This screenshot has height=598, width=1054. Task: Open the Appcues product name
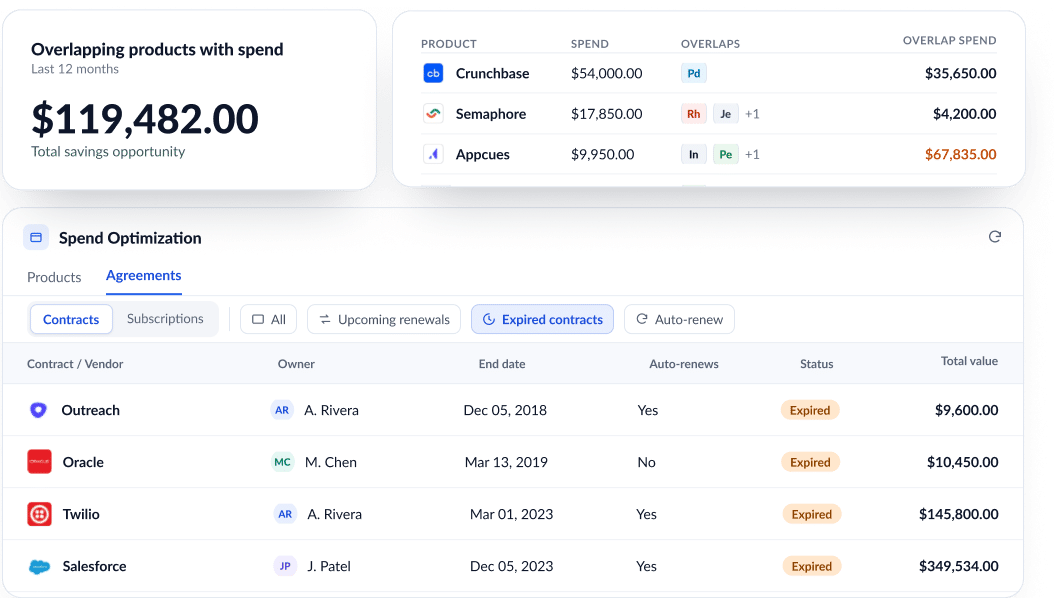[x=483, y=154]
